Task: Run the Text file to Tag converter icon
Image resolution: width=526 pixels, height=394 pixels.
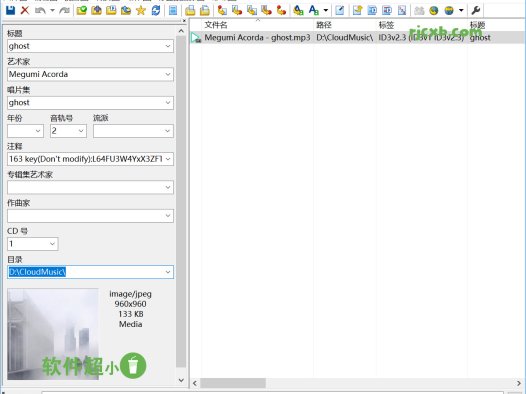Action: click(x=266, y=10)
